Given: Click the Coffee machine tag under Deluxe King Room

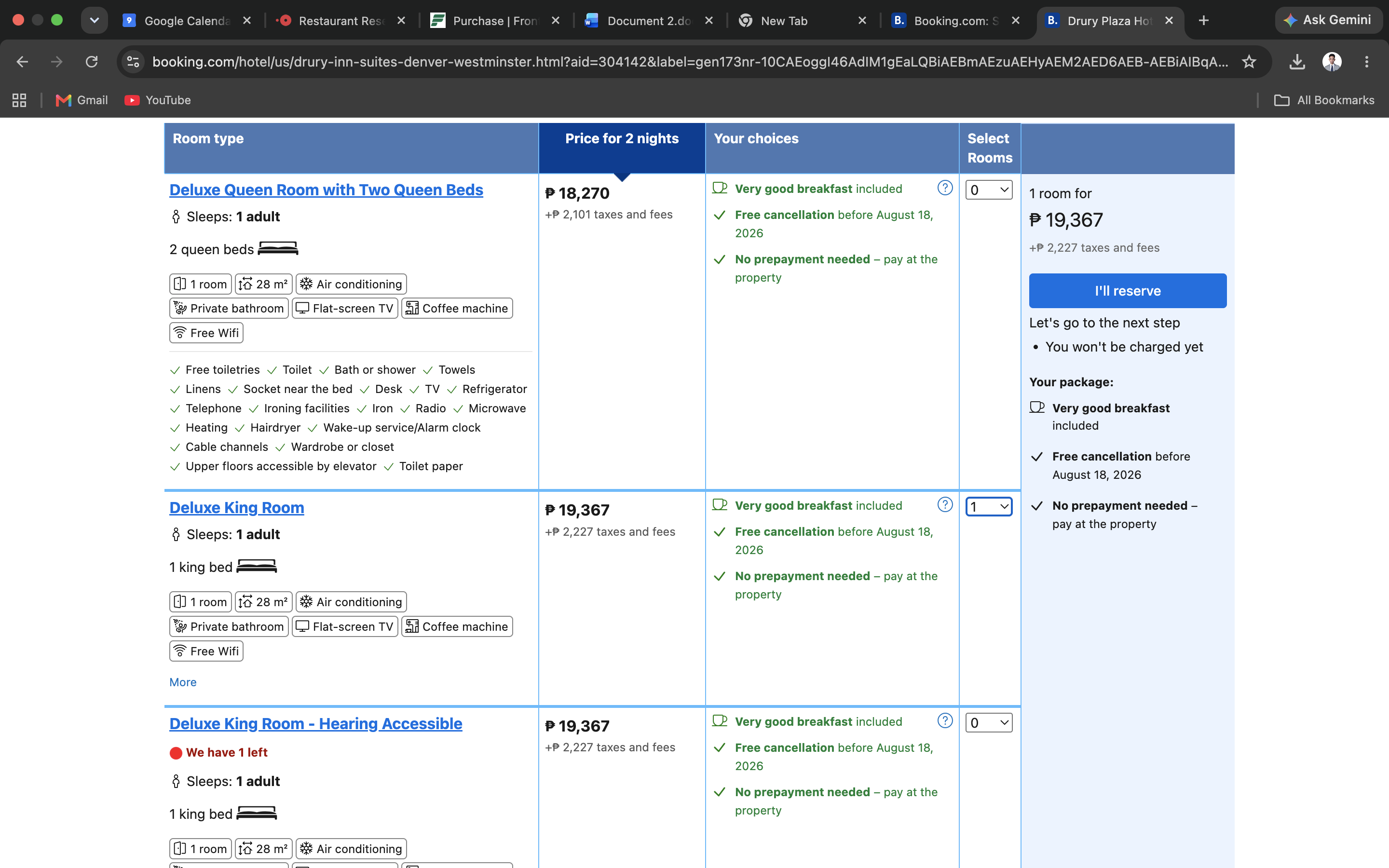Looking at the screenshot, I should coord(457,626).
